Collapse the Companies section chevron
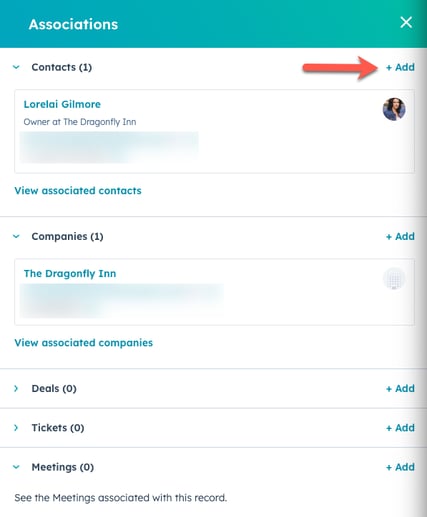The height and width of the screenshot is (517, 427). pos(16,236)
